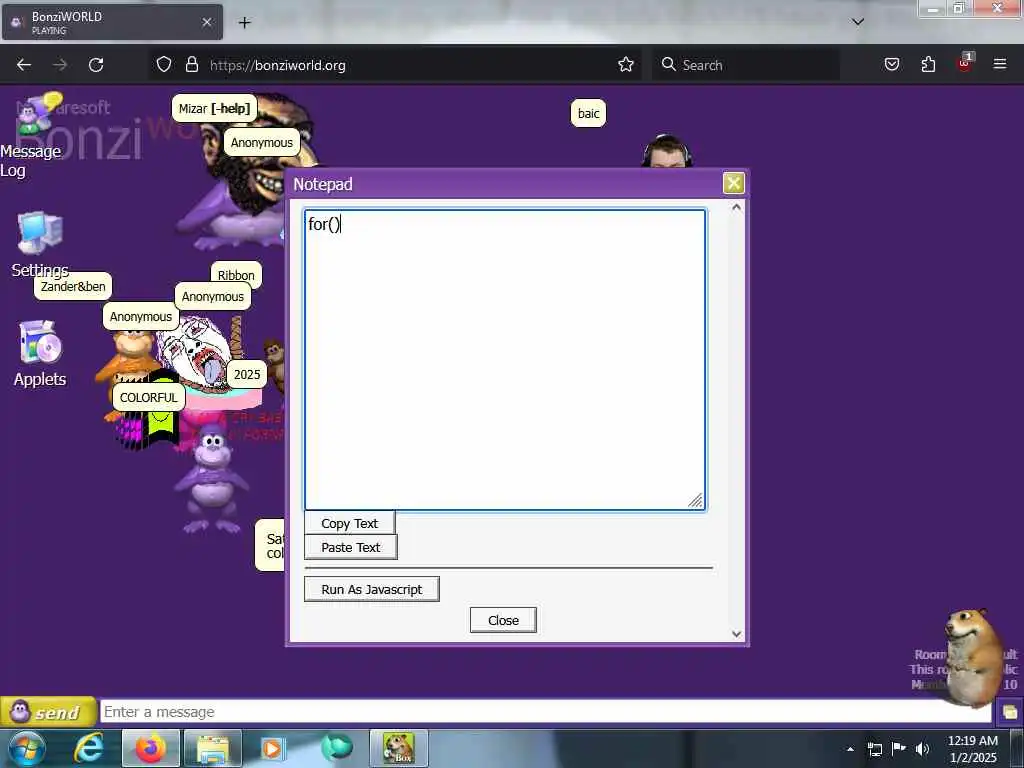Click the Box taskbar icon

[x=399, y=749]
